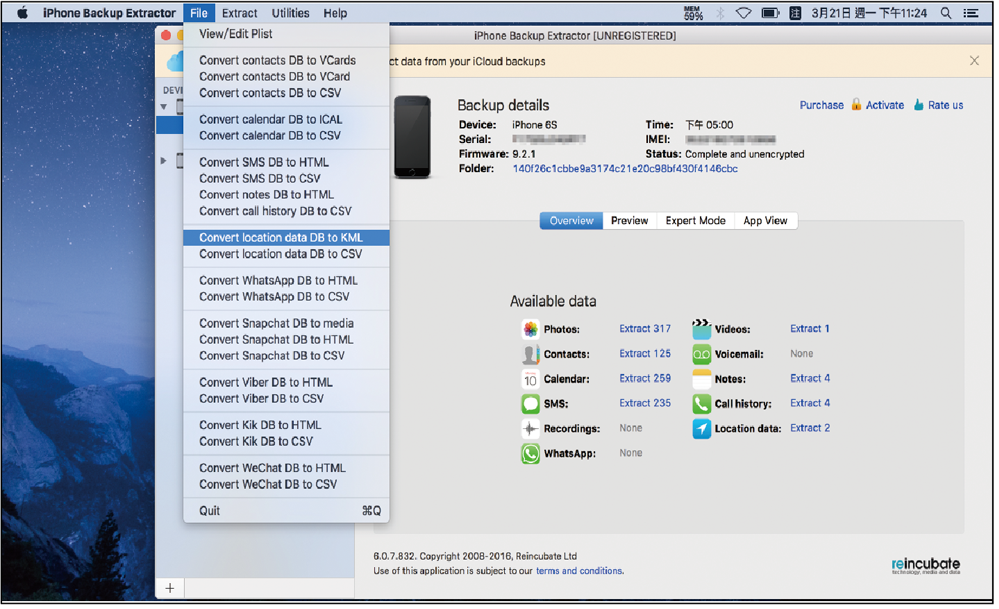Dismiss the iCloud banner with X
This screenshot has width=999, height=609.
(x=974, y=61)
